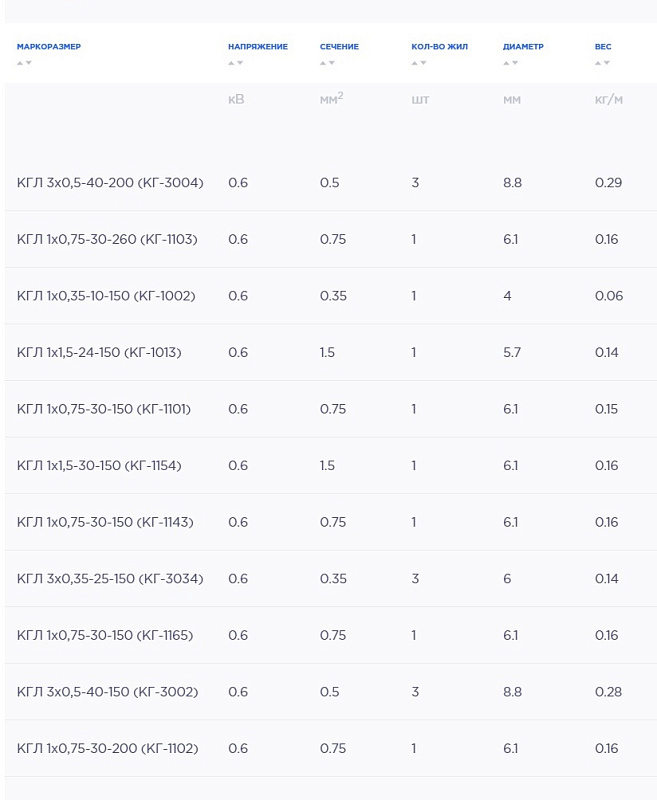Sort Маркоразмер column descending with down arrow
Screen dimensions: 657x800
(x=28, y=63)
